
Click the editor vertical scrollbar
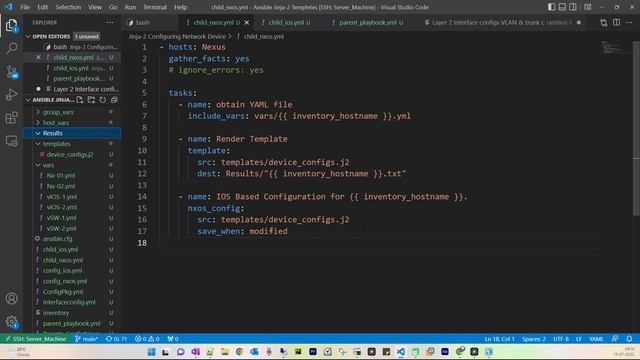coord(636,129)
